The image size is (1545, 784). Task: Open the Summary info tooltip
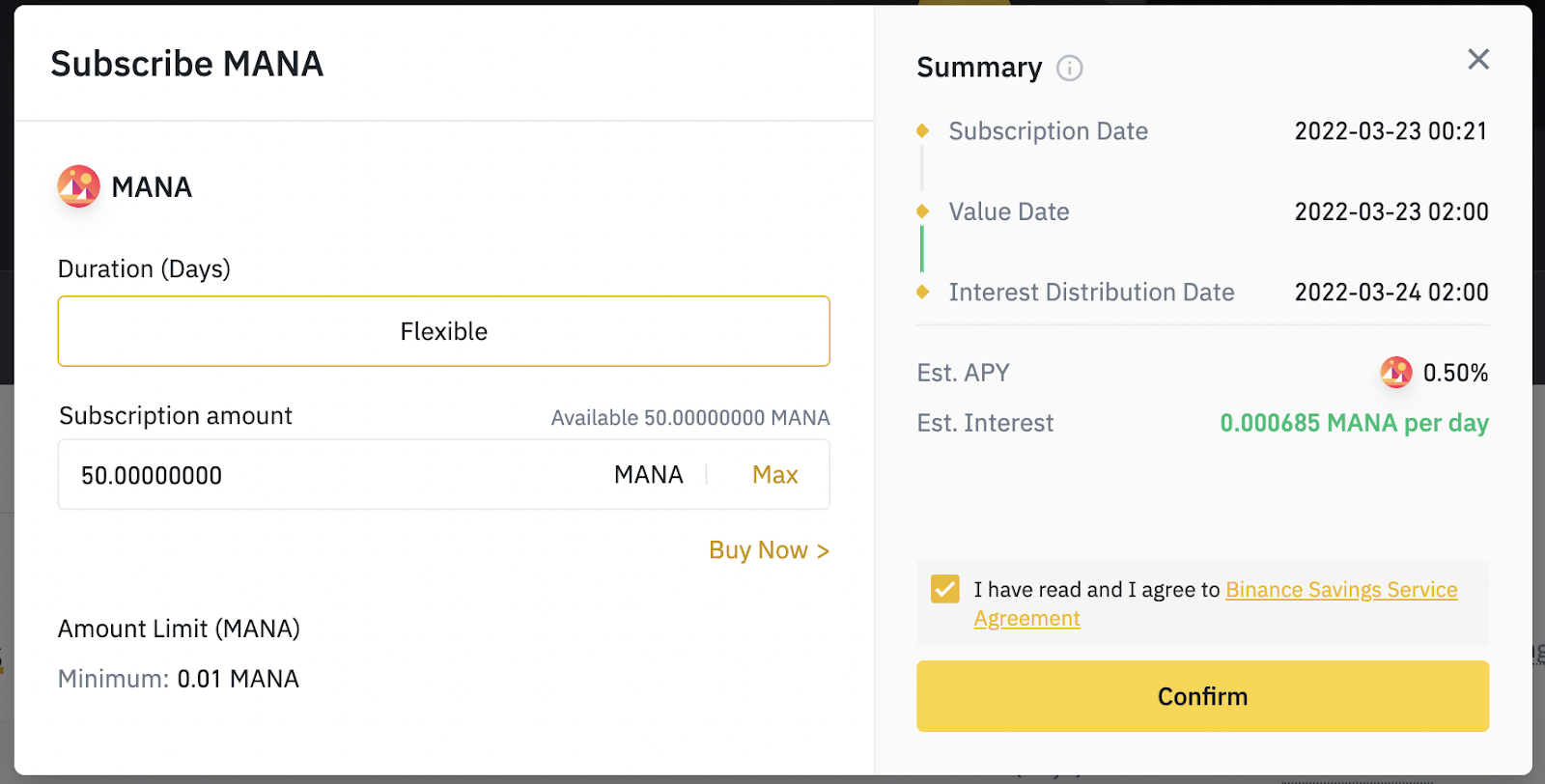pos(1070,68)
